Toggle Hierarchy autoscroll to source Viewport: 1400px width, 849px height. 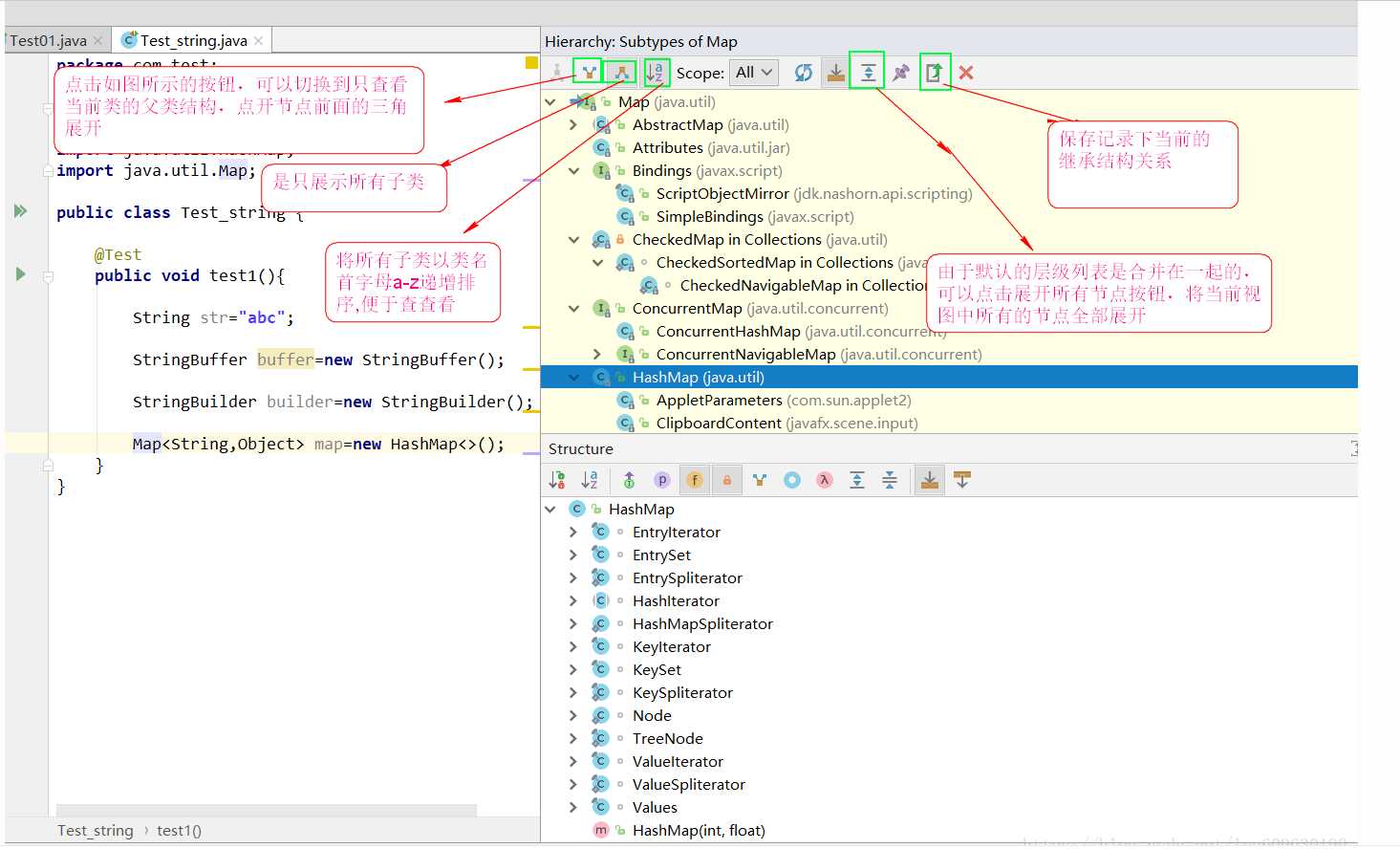point(836,73)
